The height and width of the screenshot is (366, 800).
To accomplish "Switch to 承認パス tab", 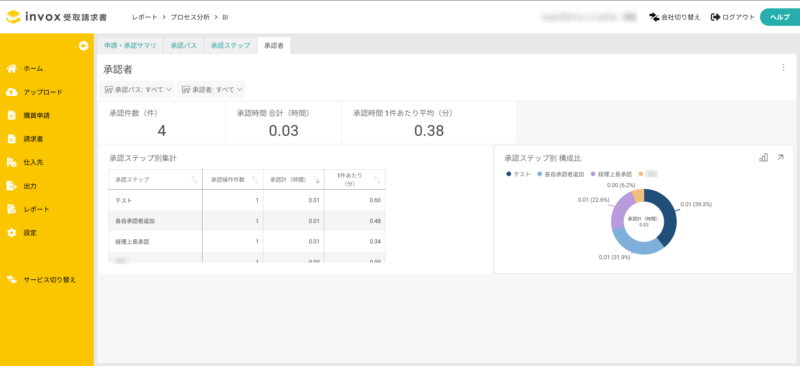I will (x=184, y=45).
